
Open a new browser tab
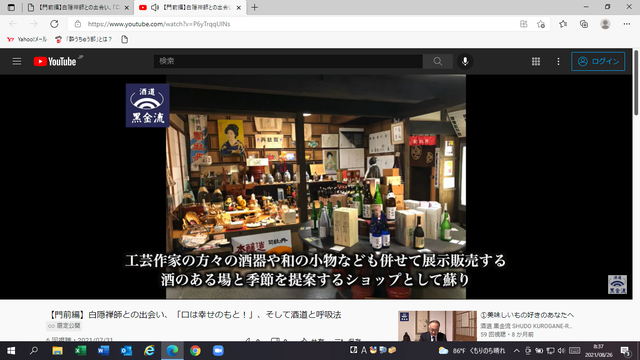coord(254,7)
